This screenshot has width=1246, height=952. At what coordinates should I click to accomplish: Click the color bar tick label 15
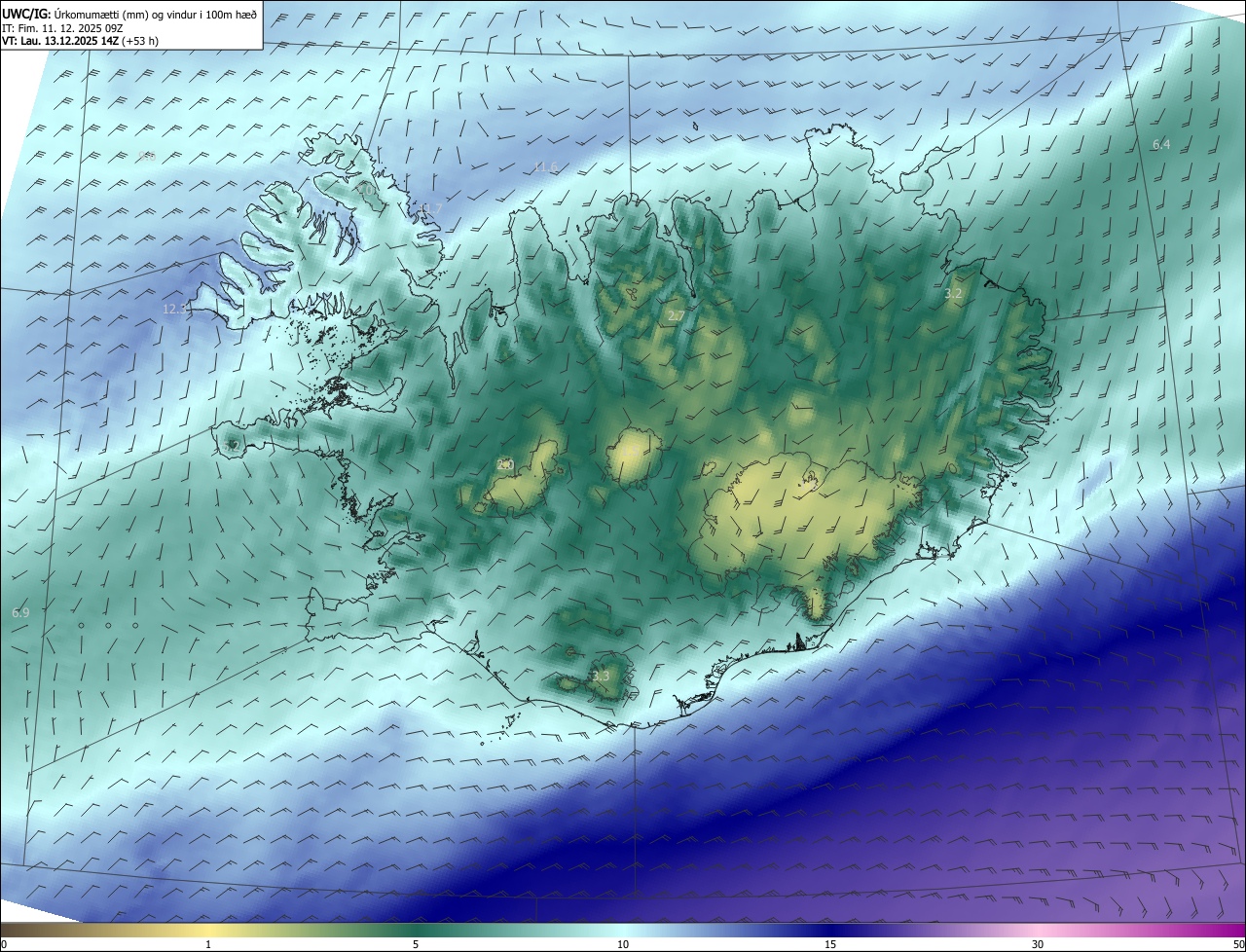click(x=830, y=944)
